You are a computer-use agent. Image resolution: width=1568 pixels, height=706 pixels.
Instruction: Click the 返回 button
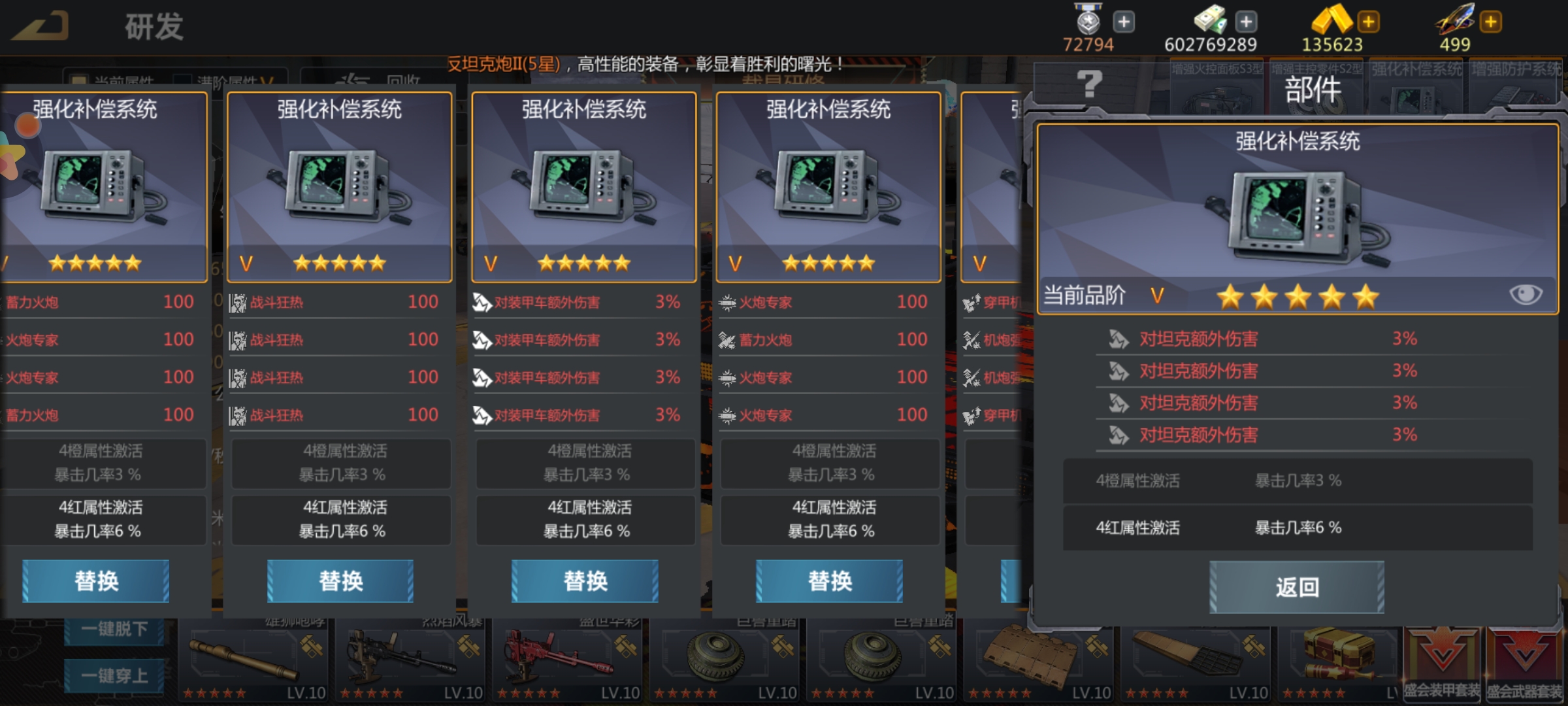pyautogui.click(x=1297, y=587)
